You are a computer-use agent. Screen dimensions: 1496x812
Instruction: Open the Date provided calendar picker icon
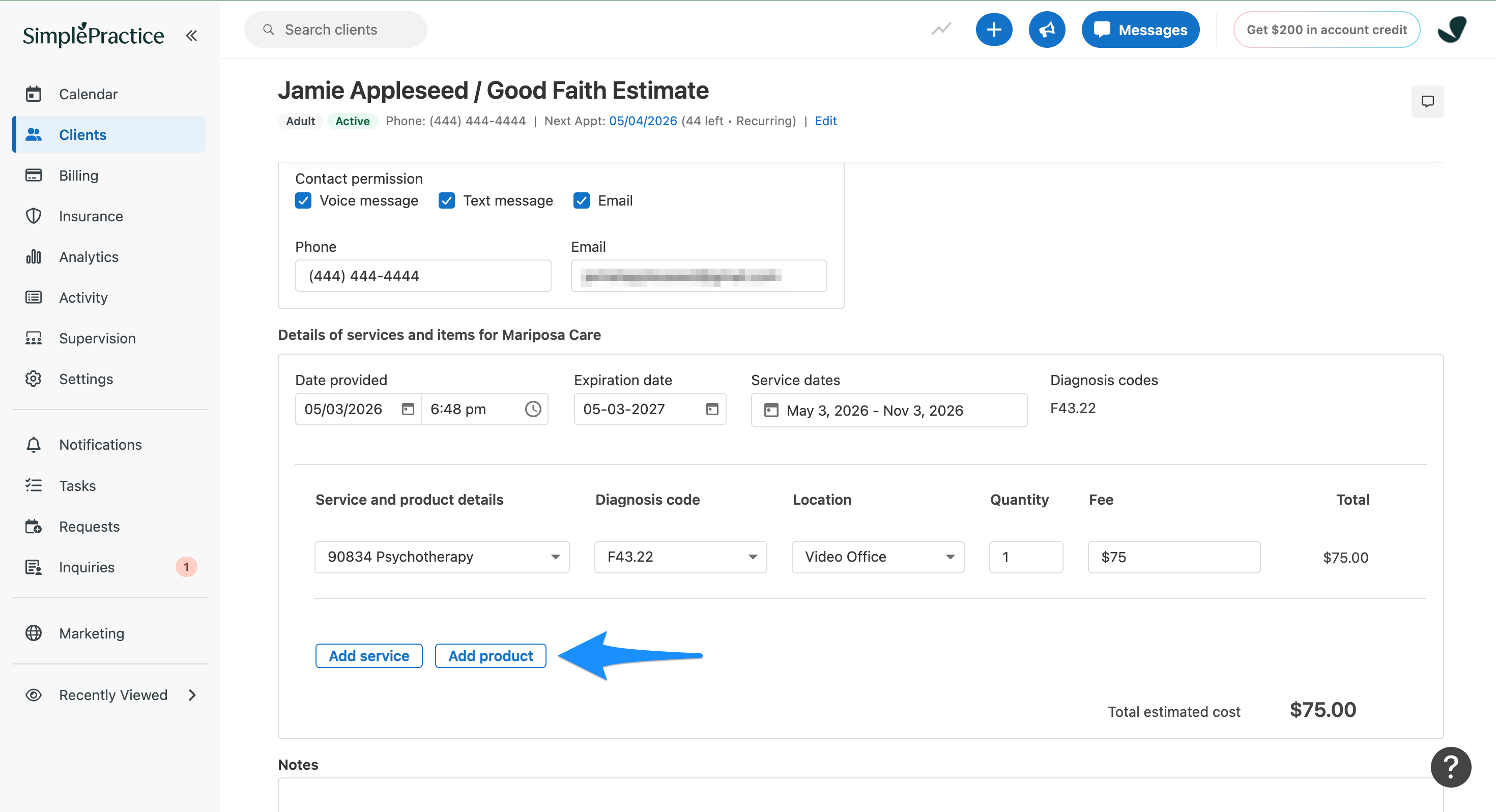pos(408,409)
